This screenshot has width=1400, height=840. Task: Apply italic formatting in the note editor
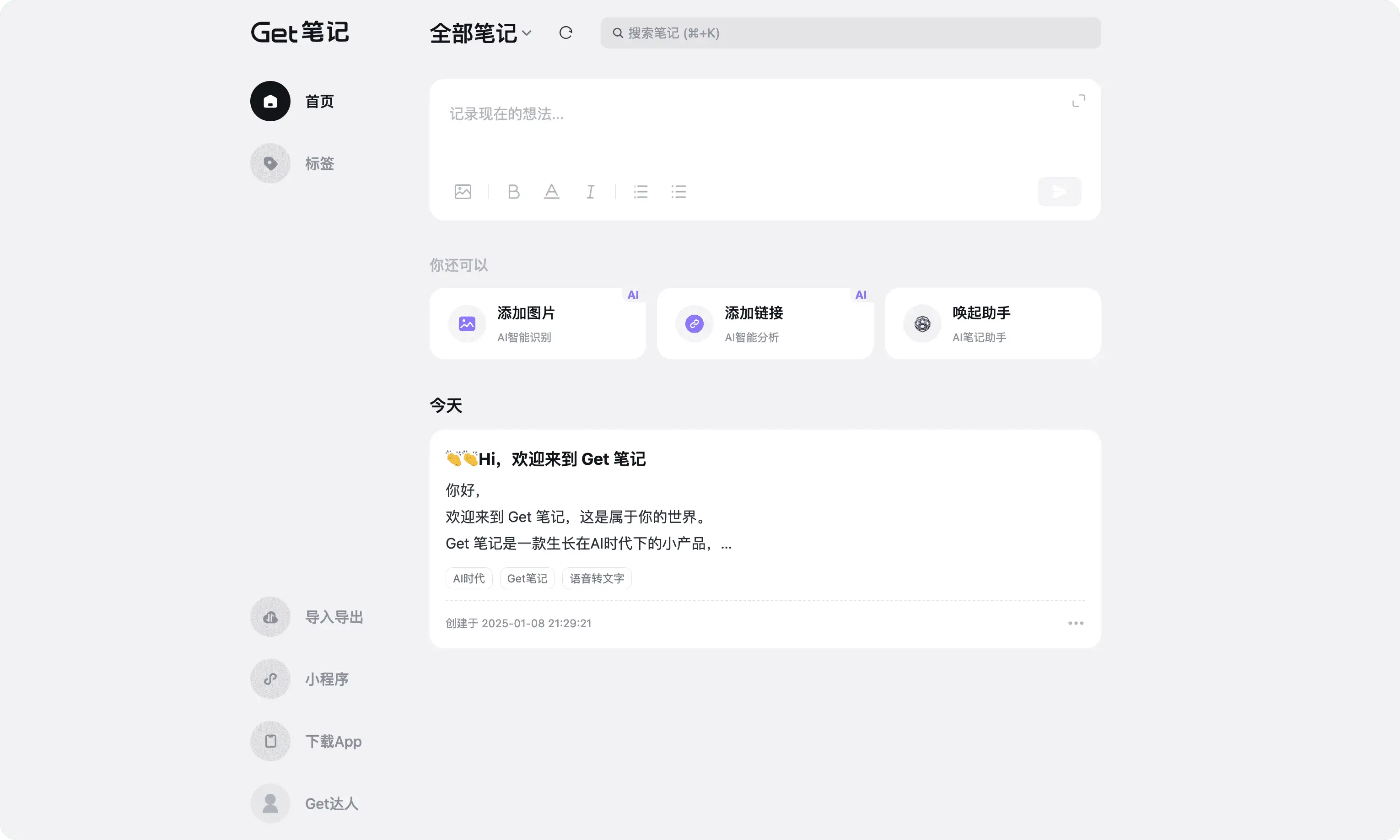(590, 191)
